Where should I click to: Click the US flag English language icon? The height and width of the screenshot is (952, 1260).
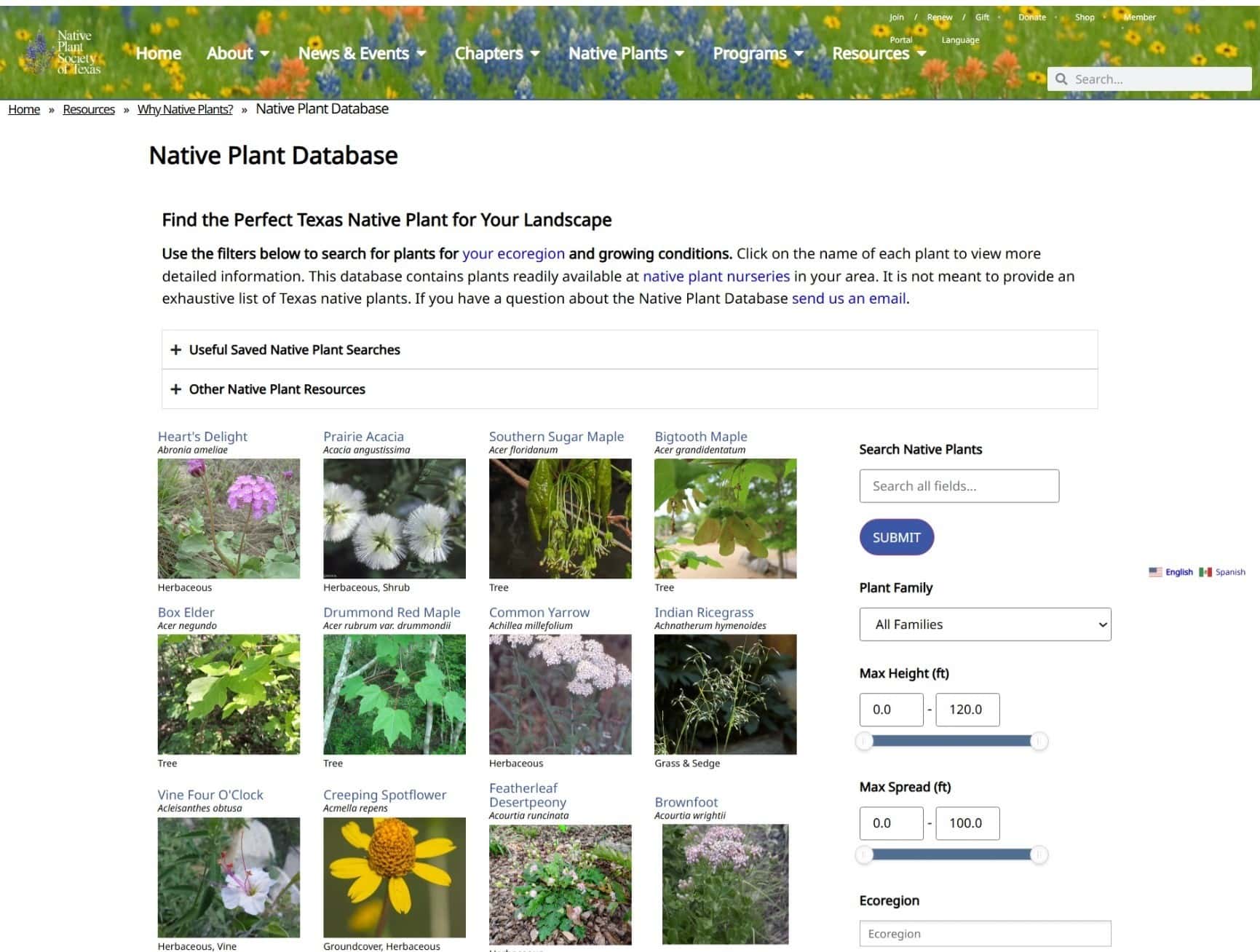coord(1155,572)
